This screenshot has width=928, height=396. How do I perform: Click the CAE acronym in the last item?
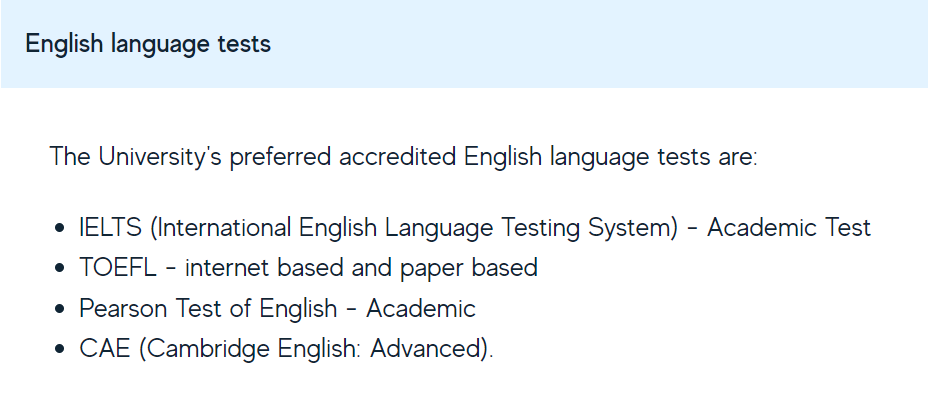pos(105,349)
